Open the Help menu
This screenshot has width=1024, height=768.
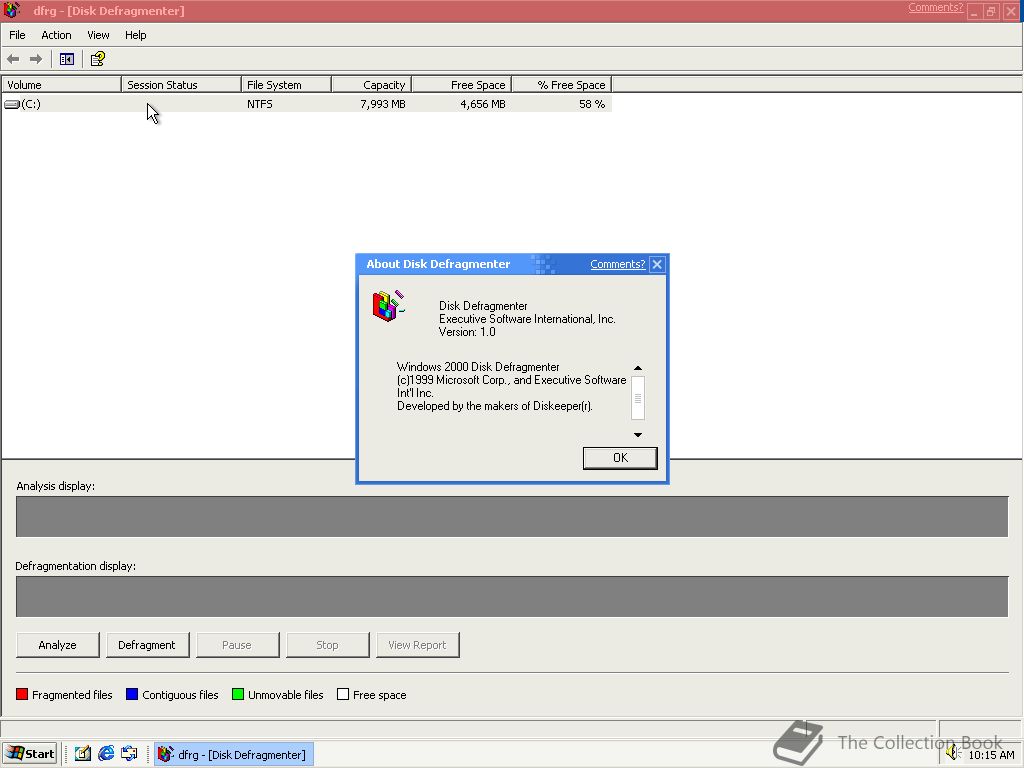tap(135, 35)
